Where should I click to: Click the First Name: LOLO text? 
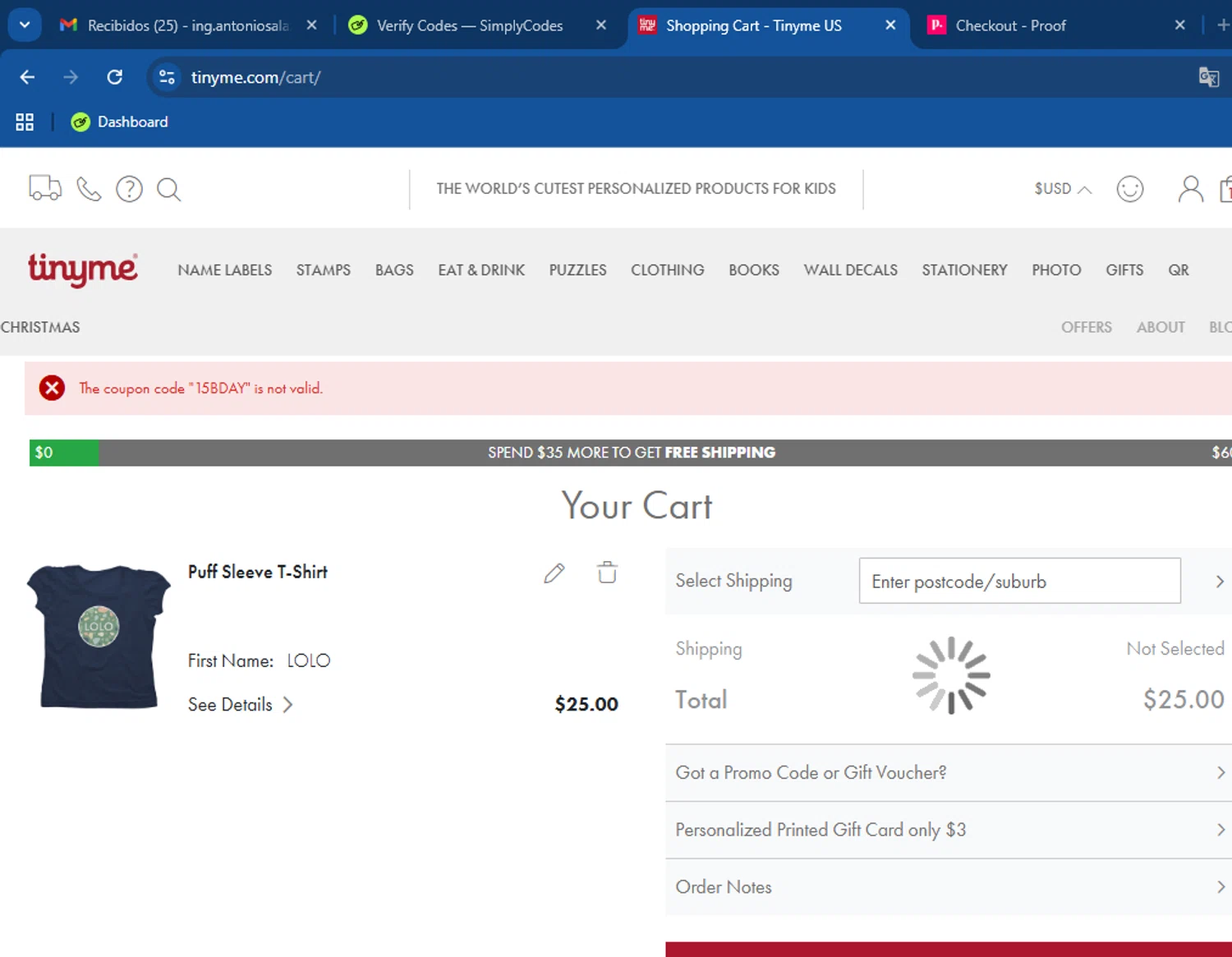click(x=259, y=660)
